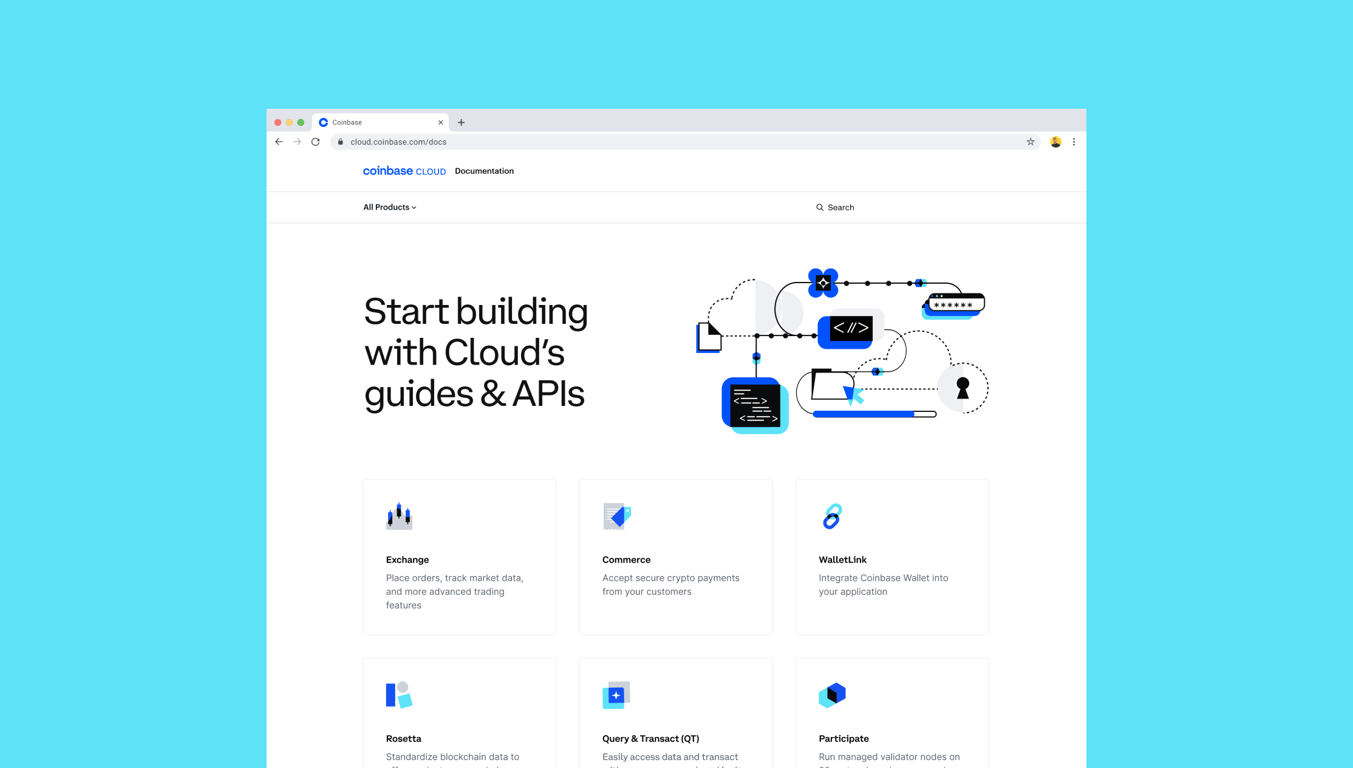
Task: Open the WalletLink card title
Action: [x=843, y=560]
